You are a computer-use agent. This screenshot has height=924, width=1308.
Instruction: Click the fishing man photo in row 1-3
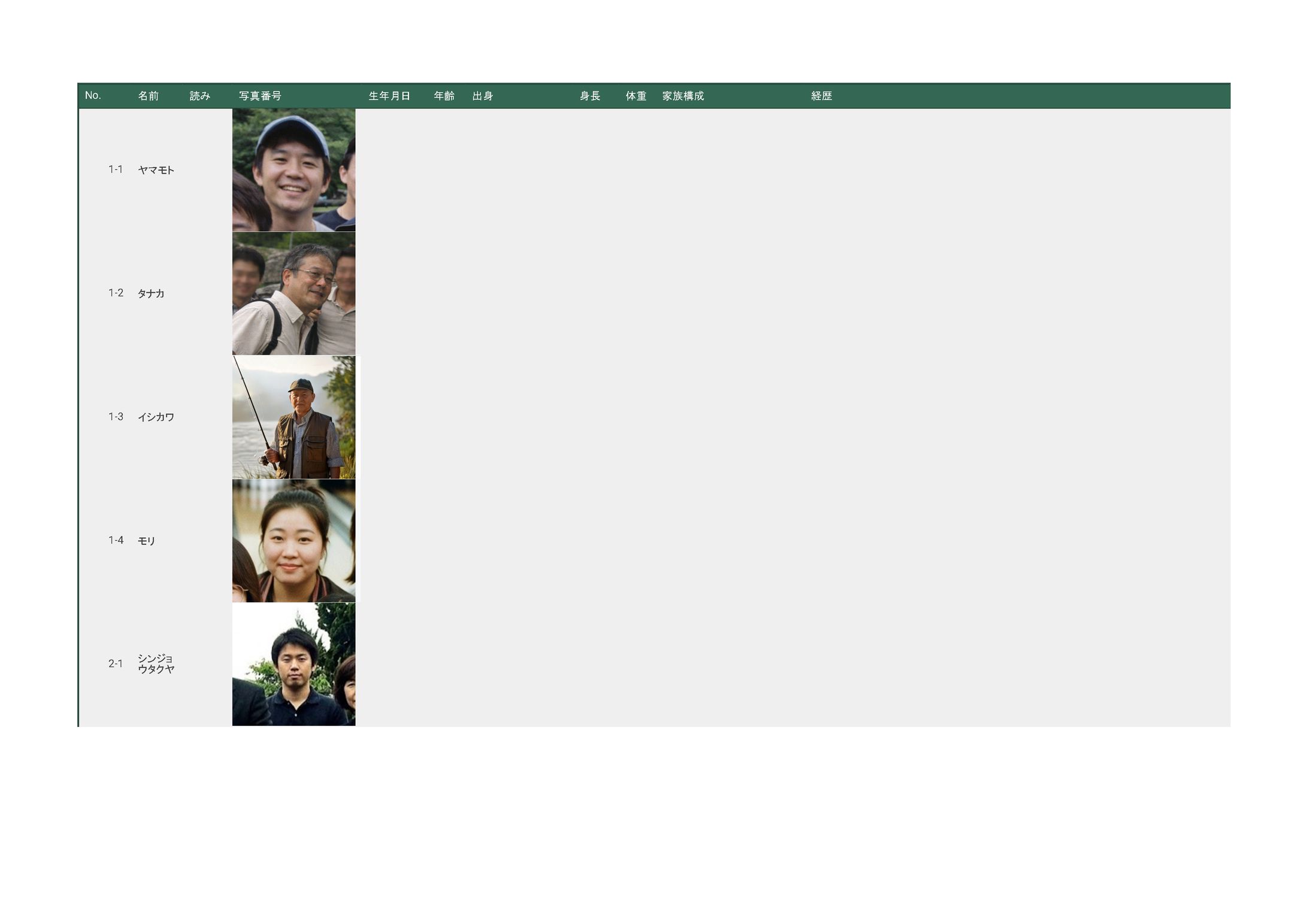293,417
